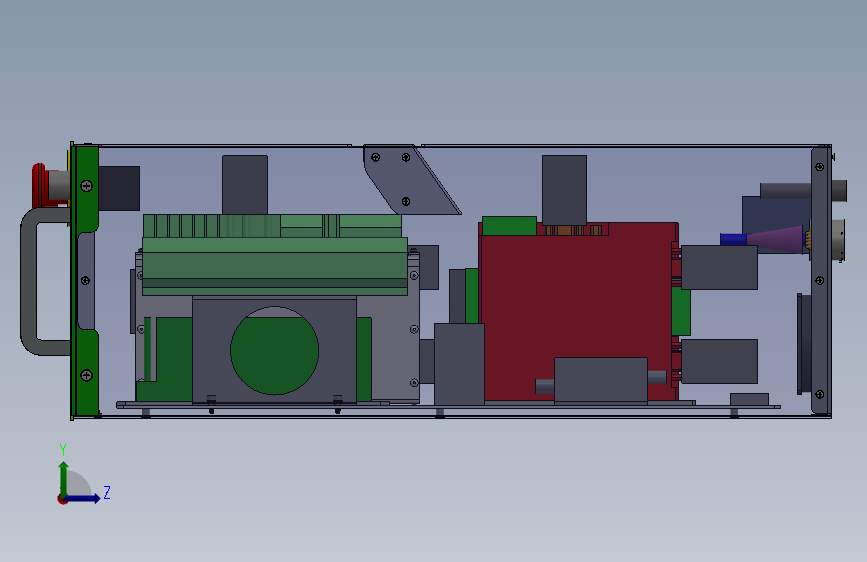Select the gray rear panel plate

tap(821, 280)
